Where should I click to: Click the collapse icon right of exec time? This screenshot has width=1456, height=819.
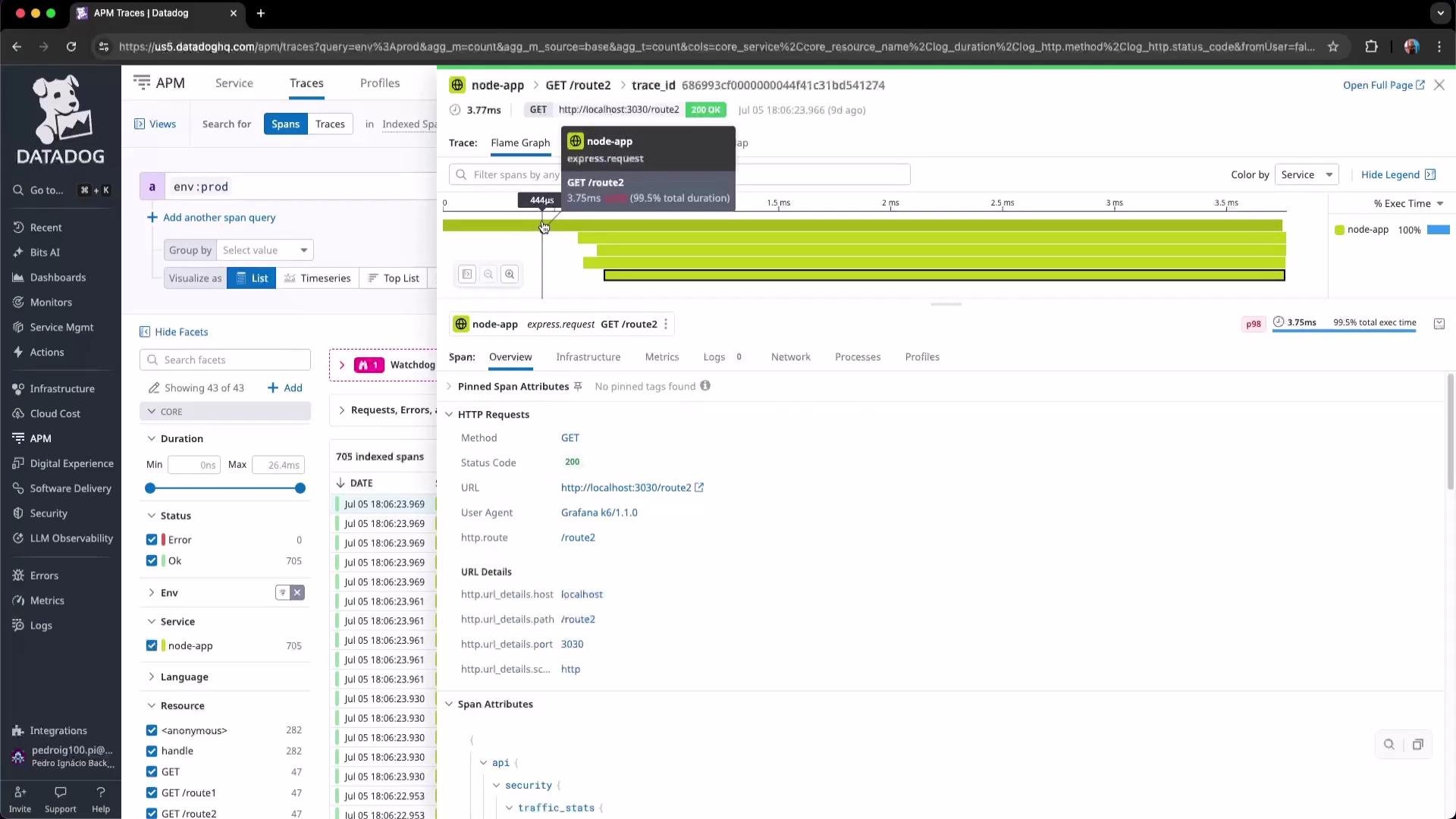[x=1439, y=324]
